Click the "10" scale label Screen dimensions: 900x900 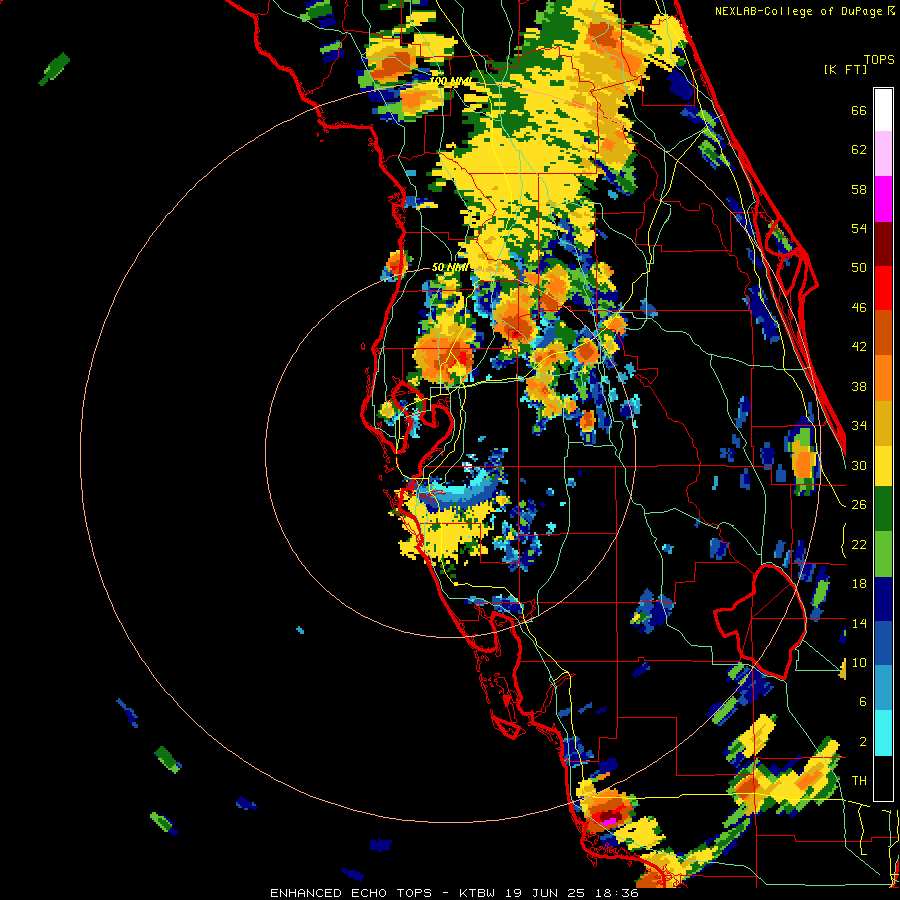pos(859,662)
